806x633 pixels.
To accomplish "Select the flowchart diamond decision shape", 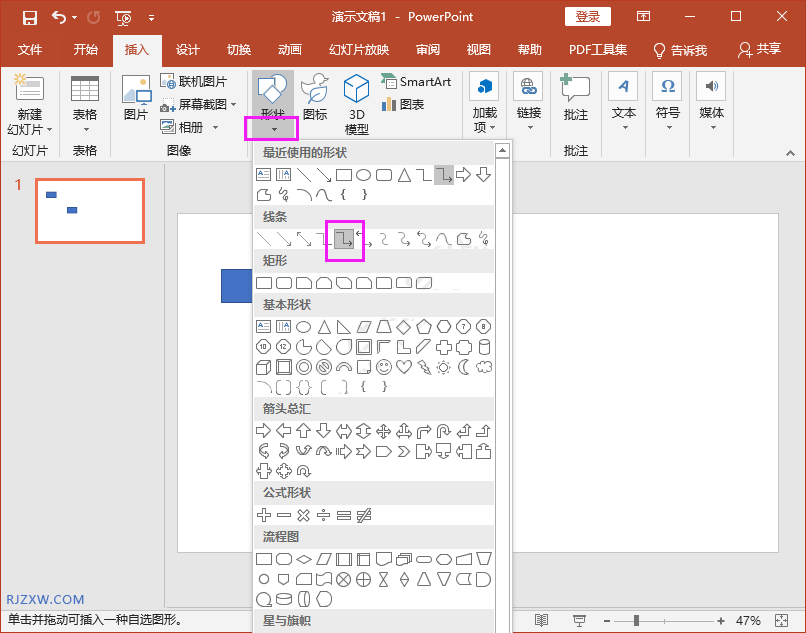I will point(304,558).
